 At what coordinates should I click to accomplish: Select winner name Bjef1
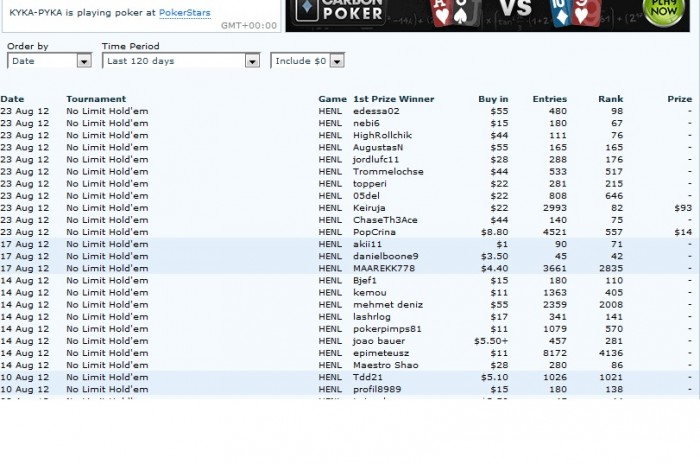point(365,280)
